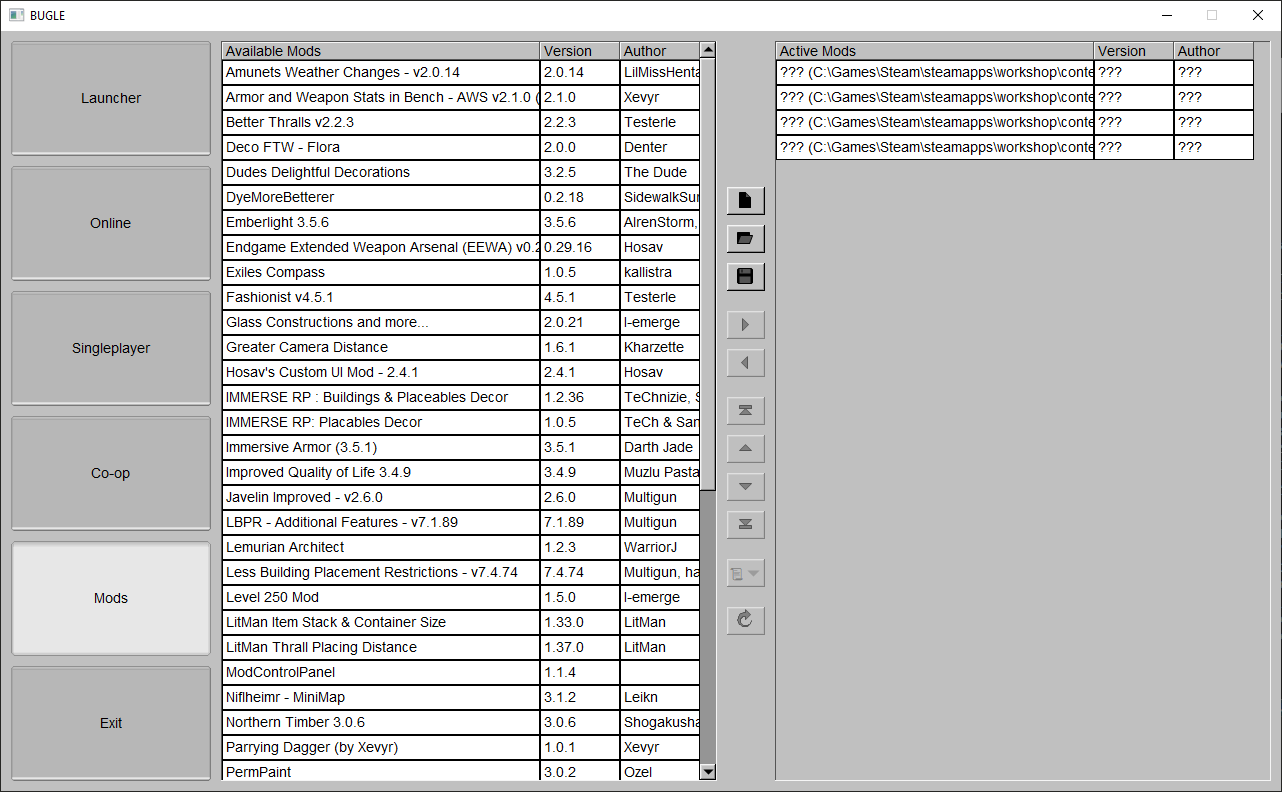Viewport: 1282px width, 792px height.
Task: Click the new mod list icon
Action: tap(745, 200)
